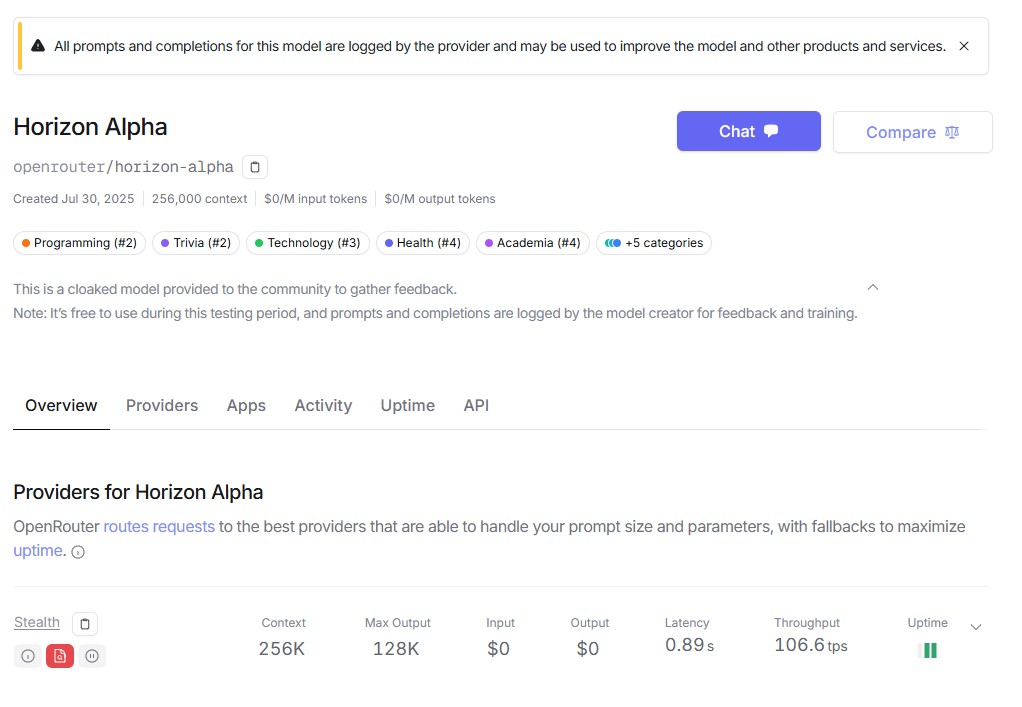Screen dimensions: 1022x707
Task: Open Compare for this model
Action: pyautogui.click(x=912, y=132)
